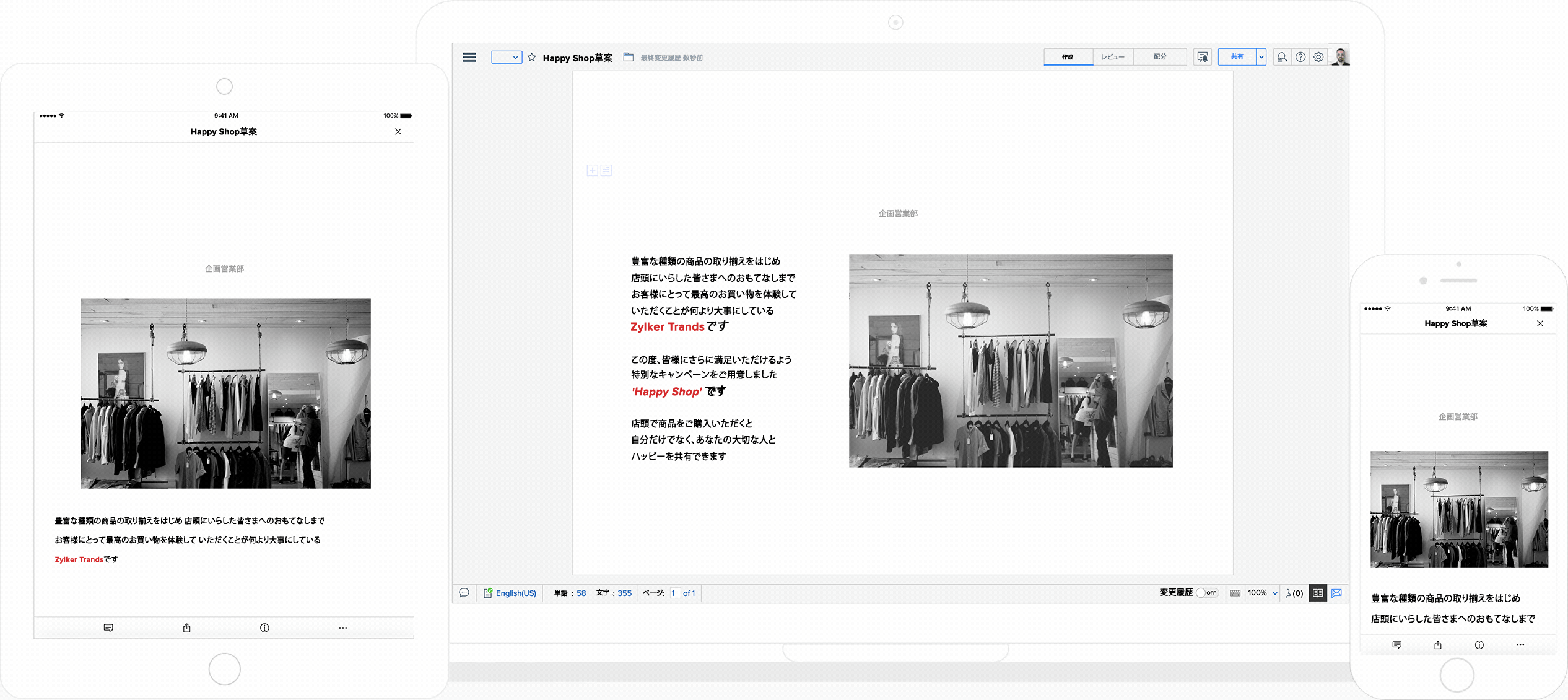
Task: Expand the dropdown left of the star
Action: point(507,58)
